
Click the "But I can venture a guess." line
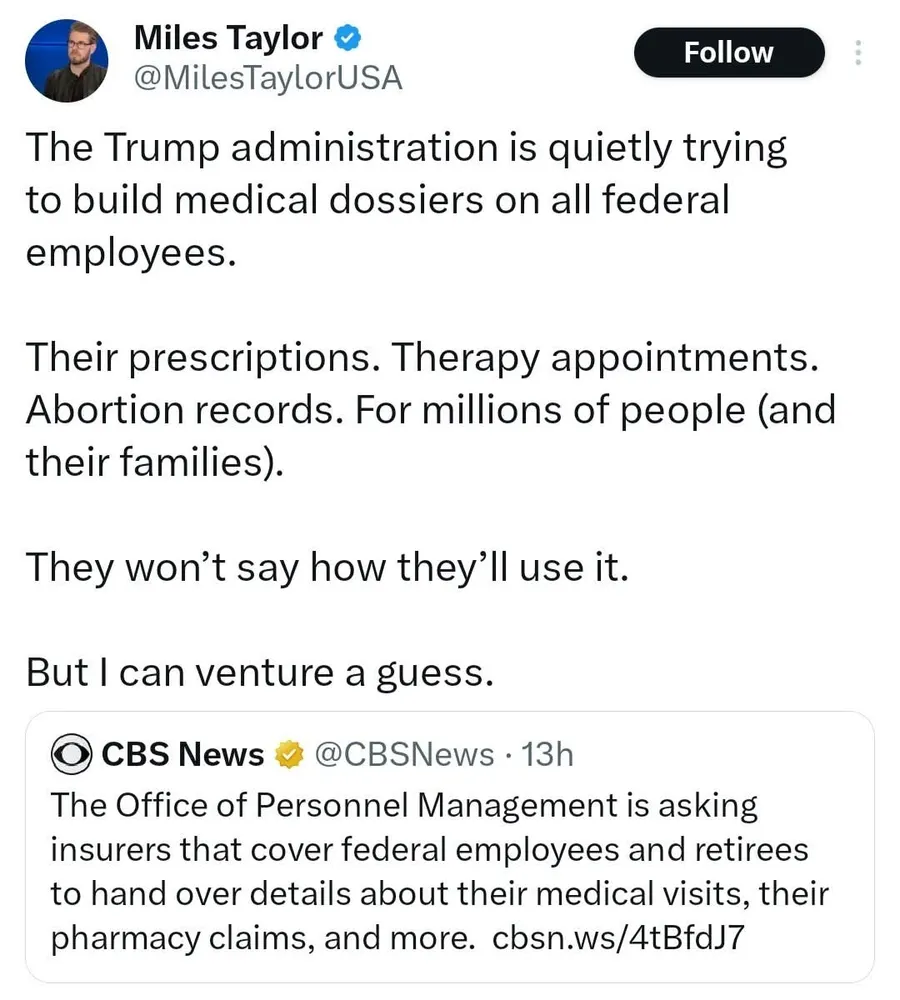[260, 672]
